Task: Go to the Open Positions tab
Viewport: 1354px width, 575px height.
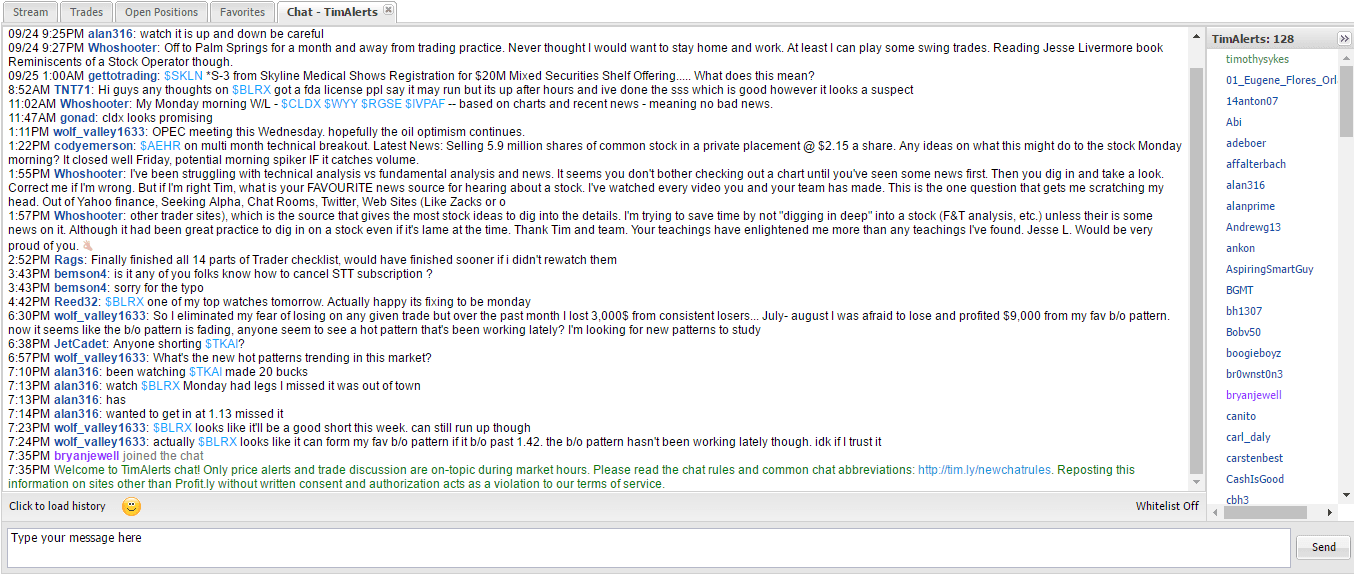Action: pyautogui.click(x=161, y=12)
